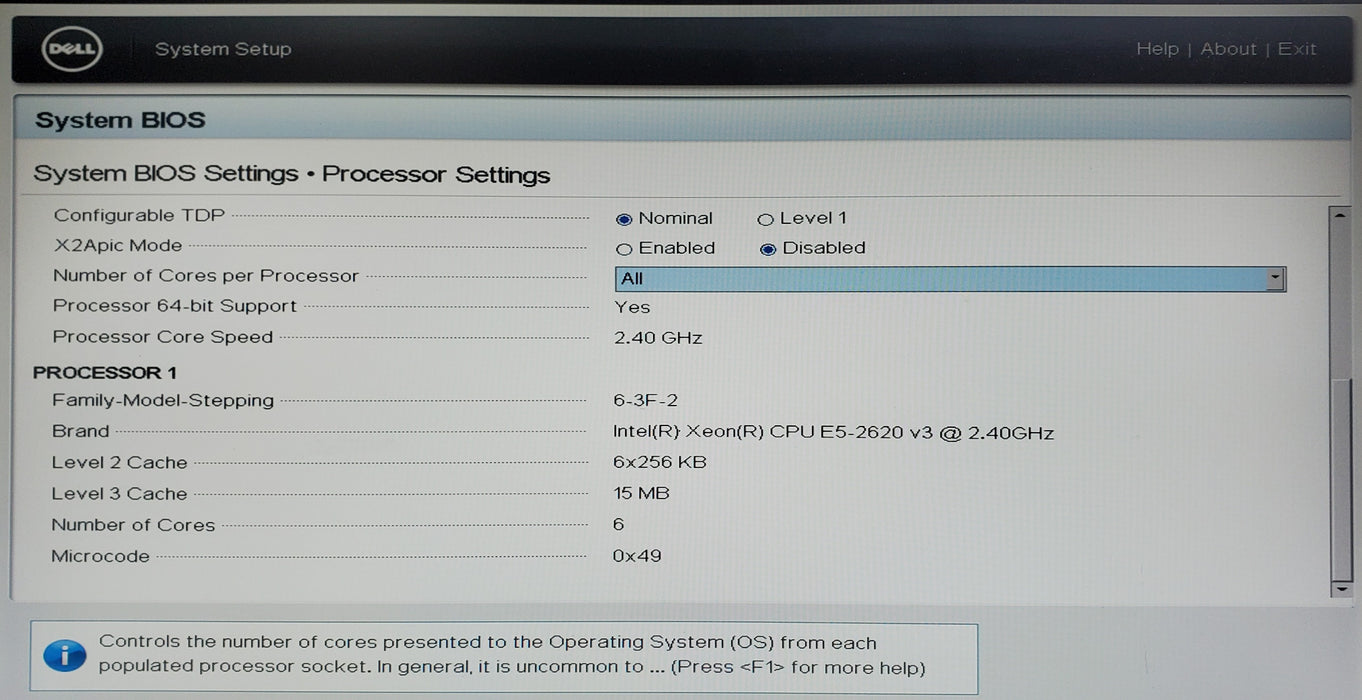Click the Brand label
The width and height of the screenshot is (1362, 700).
click(81, 431)
